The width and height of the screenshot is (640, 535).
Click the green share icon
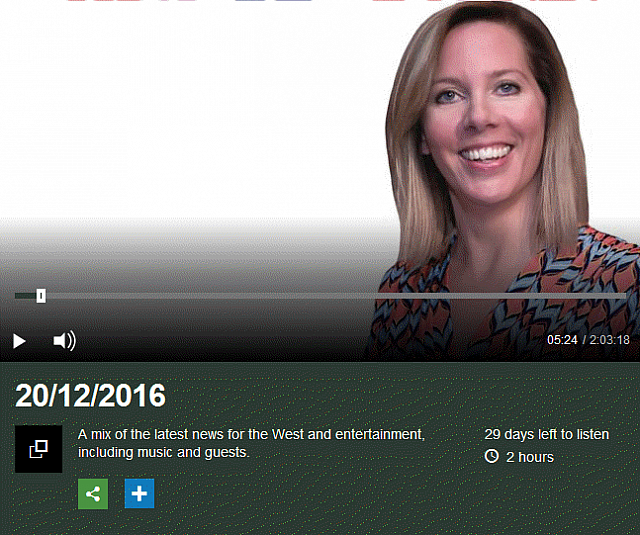[x=93, y=493]
